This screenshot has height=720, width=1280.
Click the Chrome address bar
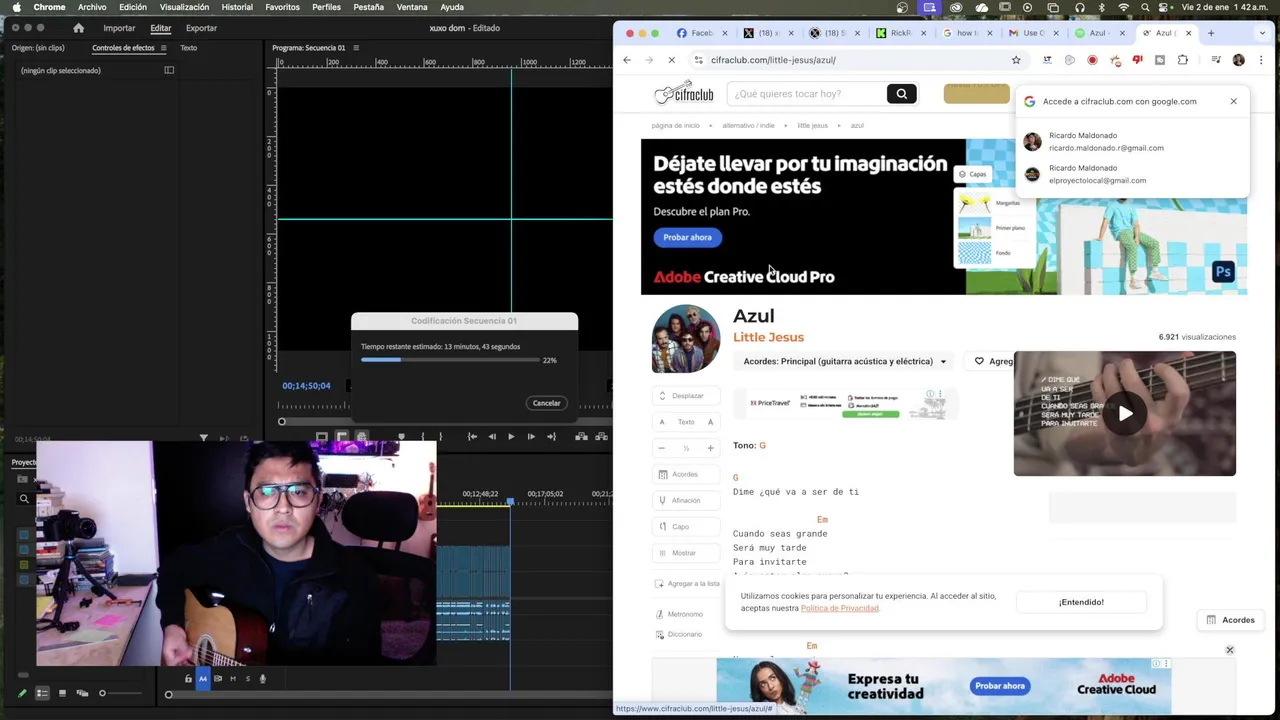(x=860, y=60)
